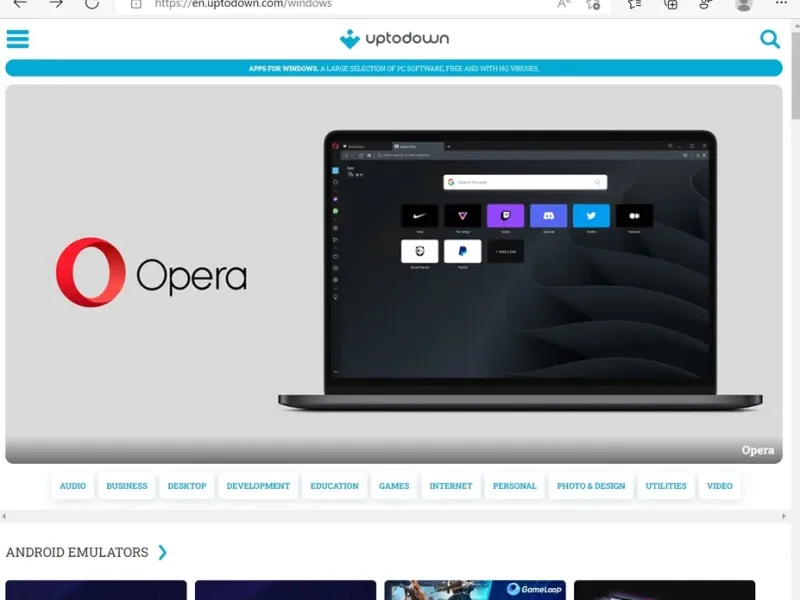Image resolution: width=800 pixels, height=600 pixels.
Task: Open the ANDROID EMULATORS heading link
Action: (x=77, y=552)
